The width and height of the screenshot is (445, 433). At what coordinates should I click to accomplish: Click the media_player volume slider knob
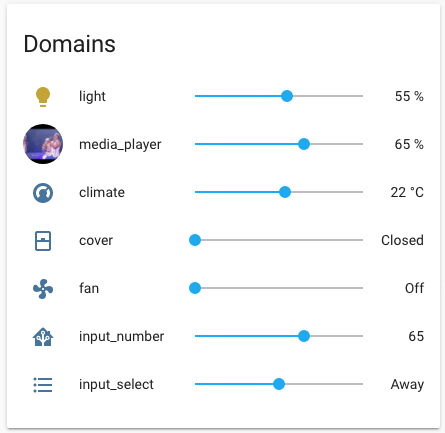(x=304, y=144)
